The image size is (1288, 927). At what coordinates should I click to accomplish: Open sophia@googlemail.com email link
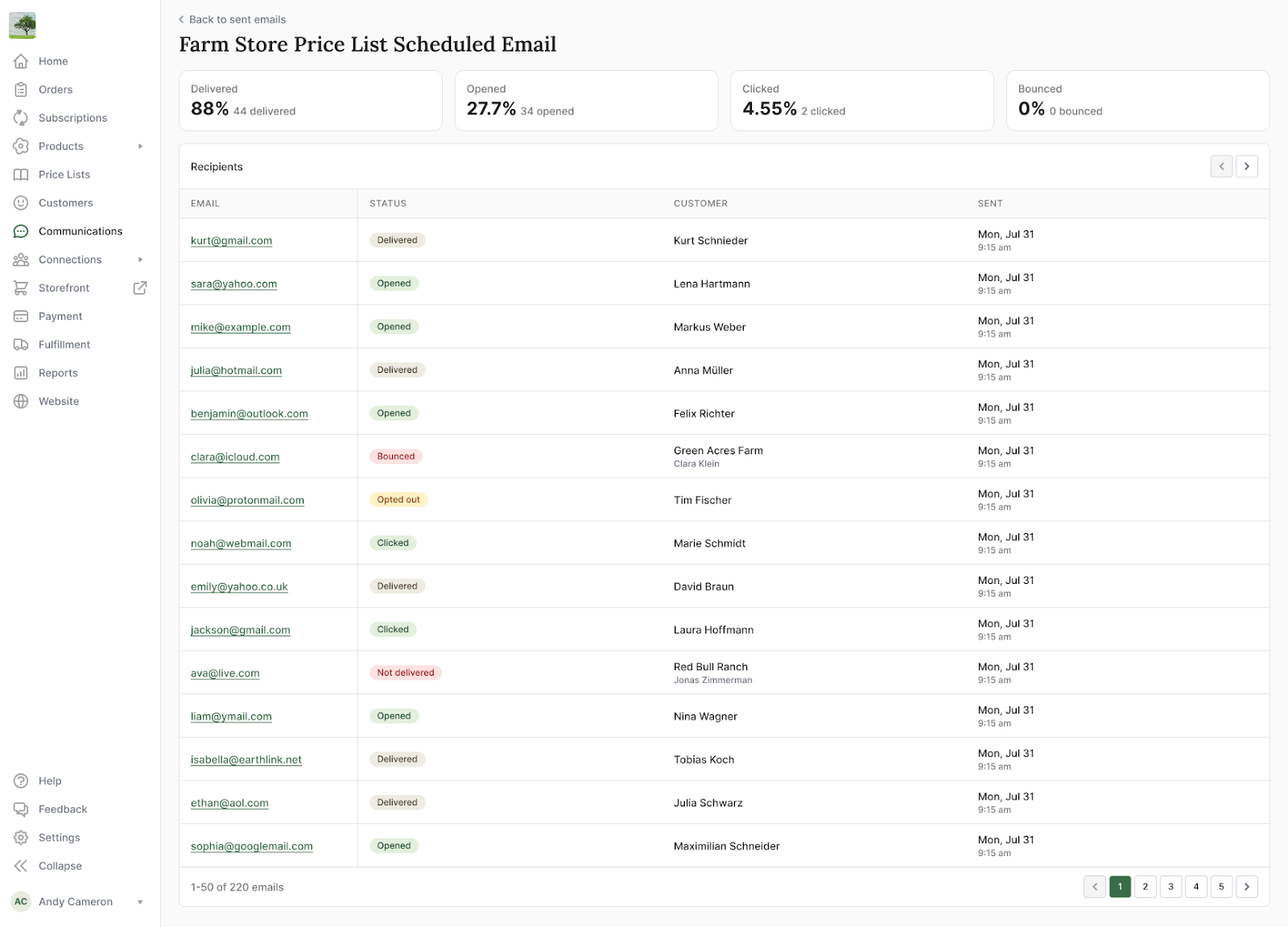[x=251, y=846]
